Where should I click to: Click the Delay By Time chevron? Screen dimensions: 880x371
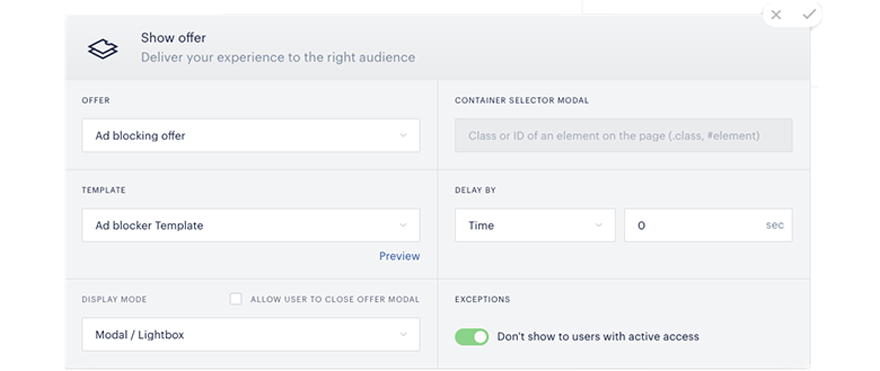click(x=598, y=226)
